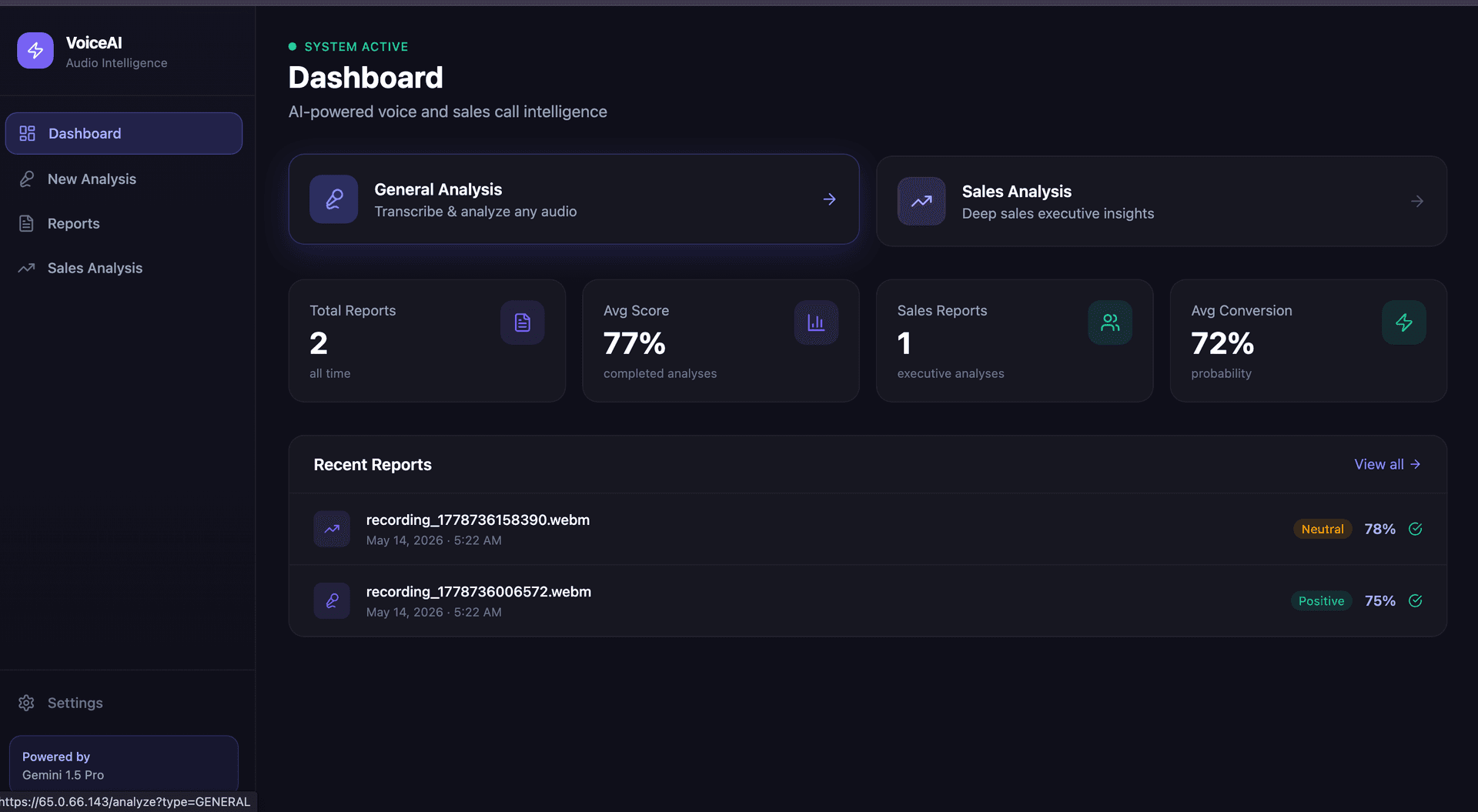Click trend icon of recording_1778736158390.webm row
The width and height of the screenshot is (1478, 812).
tap(332, 529)
